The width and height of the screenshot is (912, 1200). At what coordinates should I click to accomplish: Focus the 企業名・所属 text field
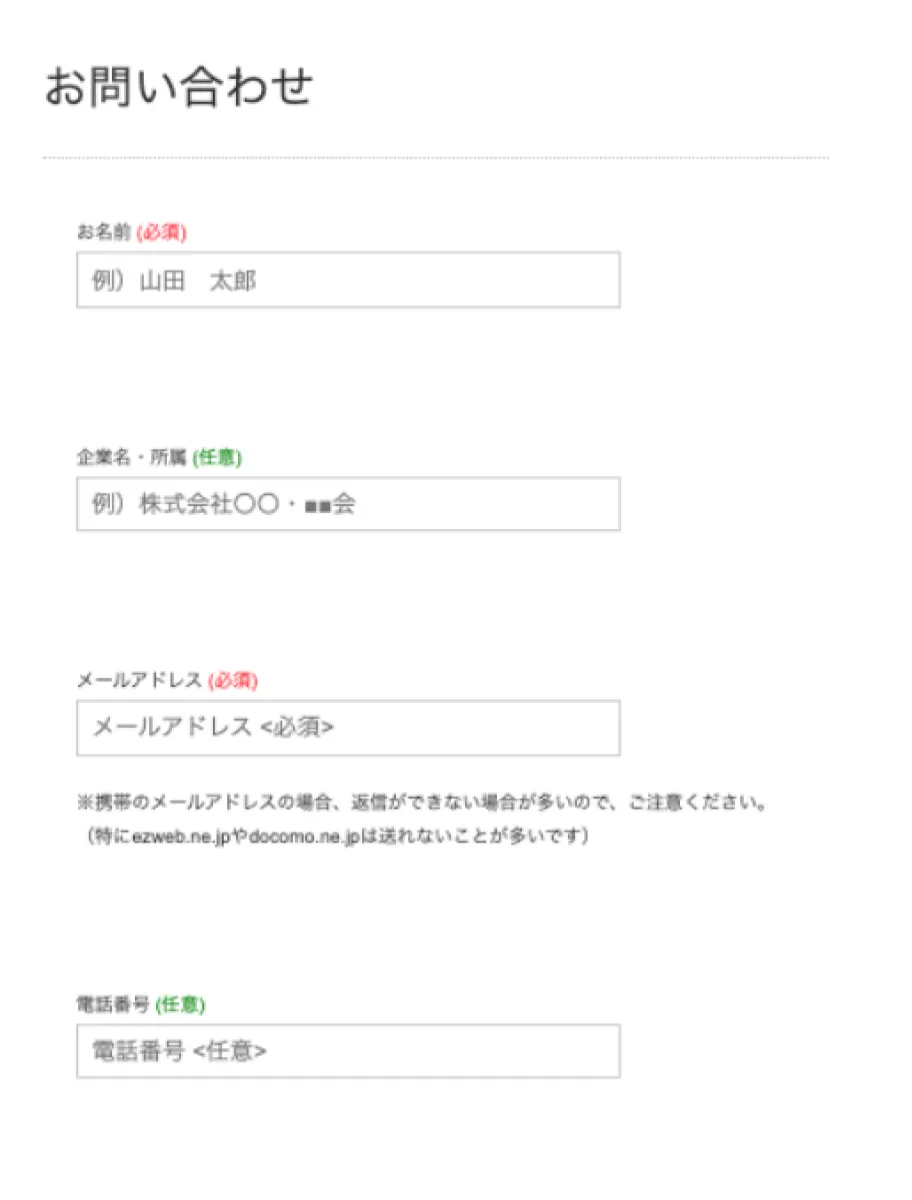(x=348, y=504)
